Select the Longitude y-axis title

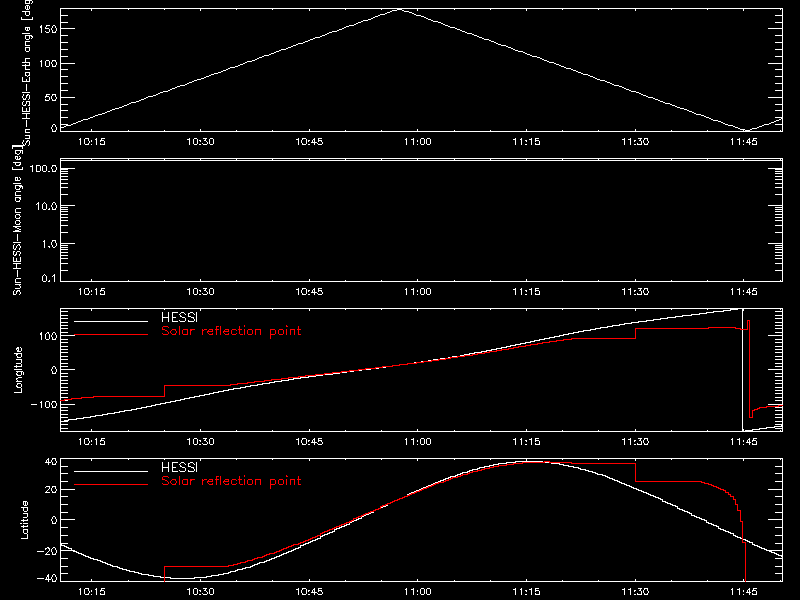(18, 370)
